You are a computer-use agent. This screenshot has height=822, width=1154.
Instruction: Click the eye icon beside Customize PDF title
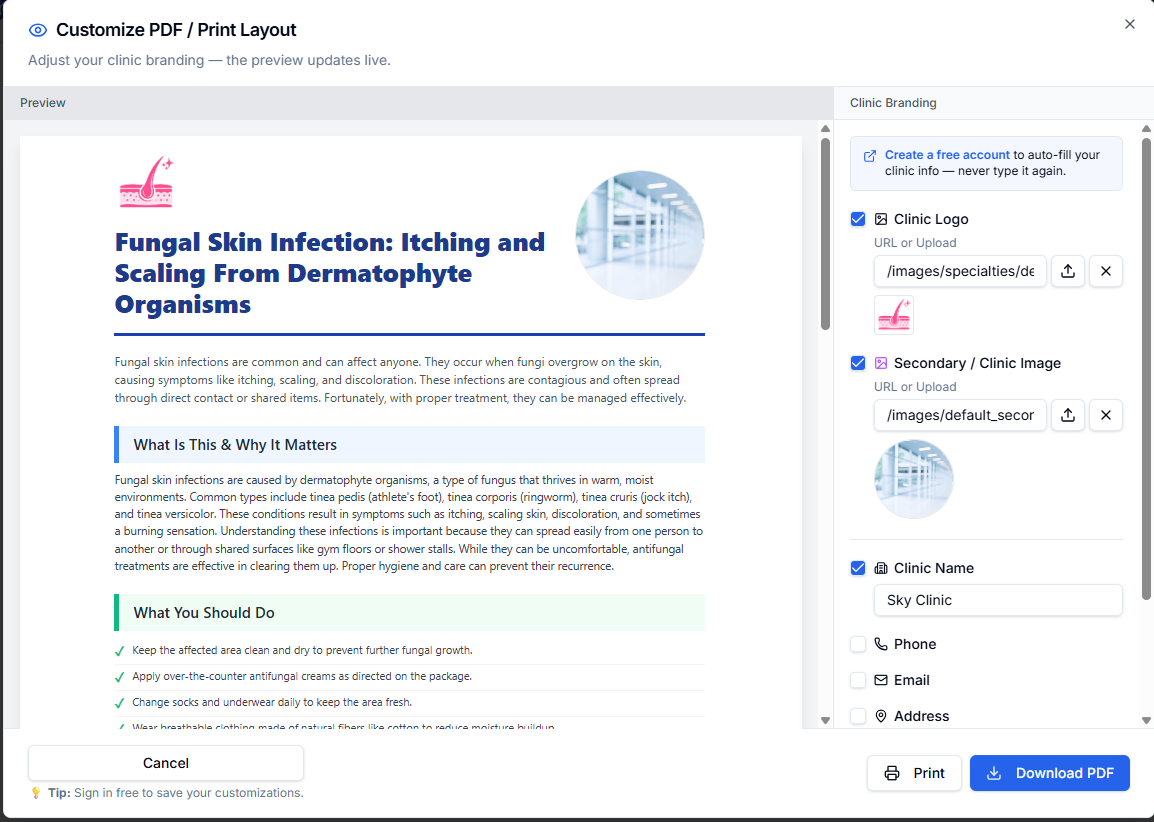[38, 30]
